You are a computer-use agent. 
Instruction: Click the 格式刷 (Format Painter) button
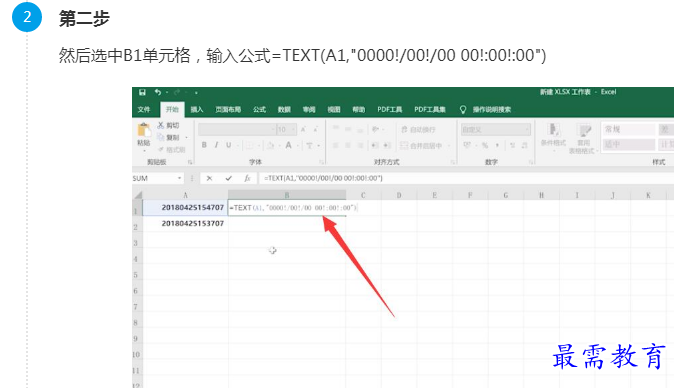coord(171,150)
